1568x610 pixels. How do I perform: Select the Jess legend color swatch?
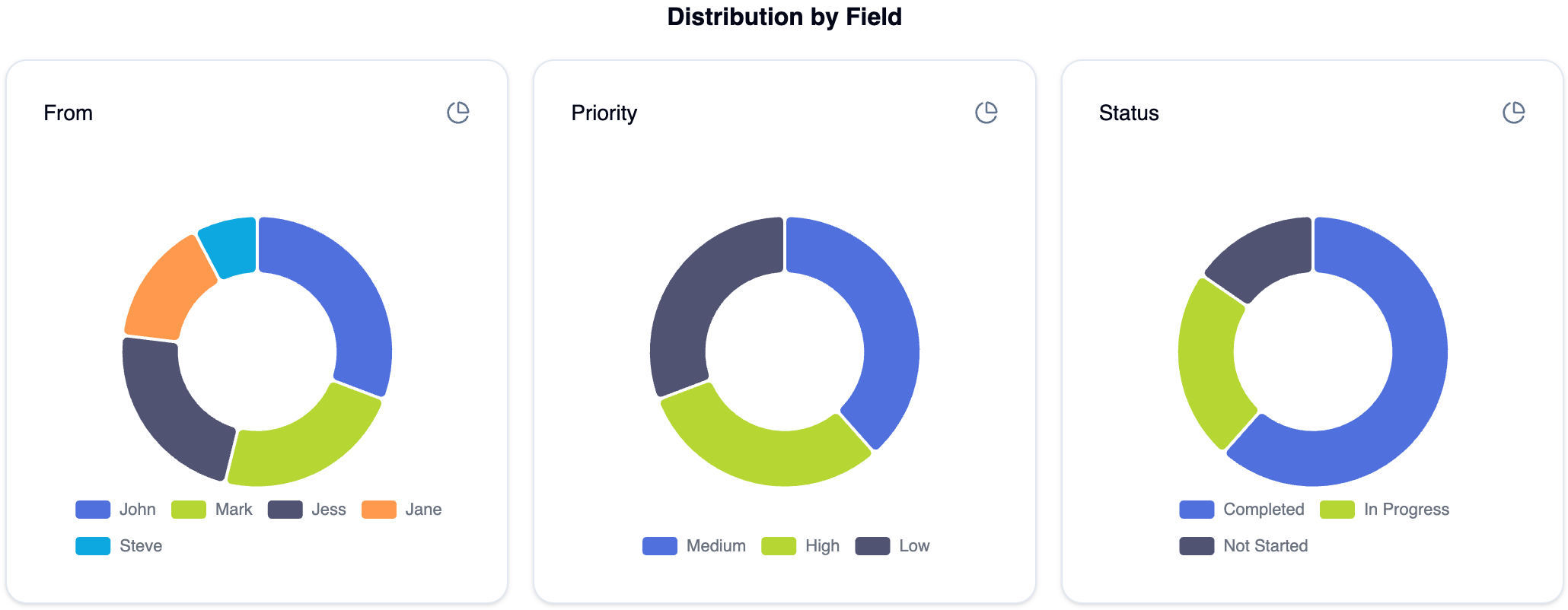tap(285, 509)
